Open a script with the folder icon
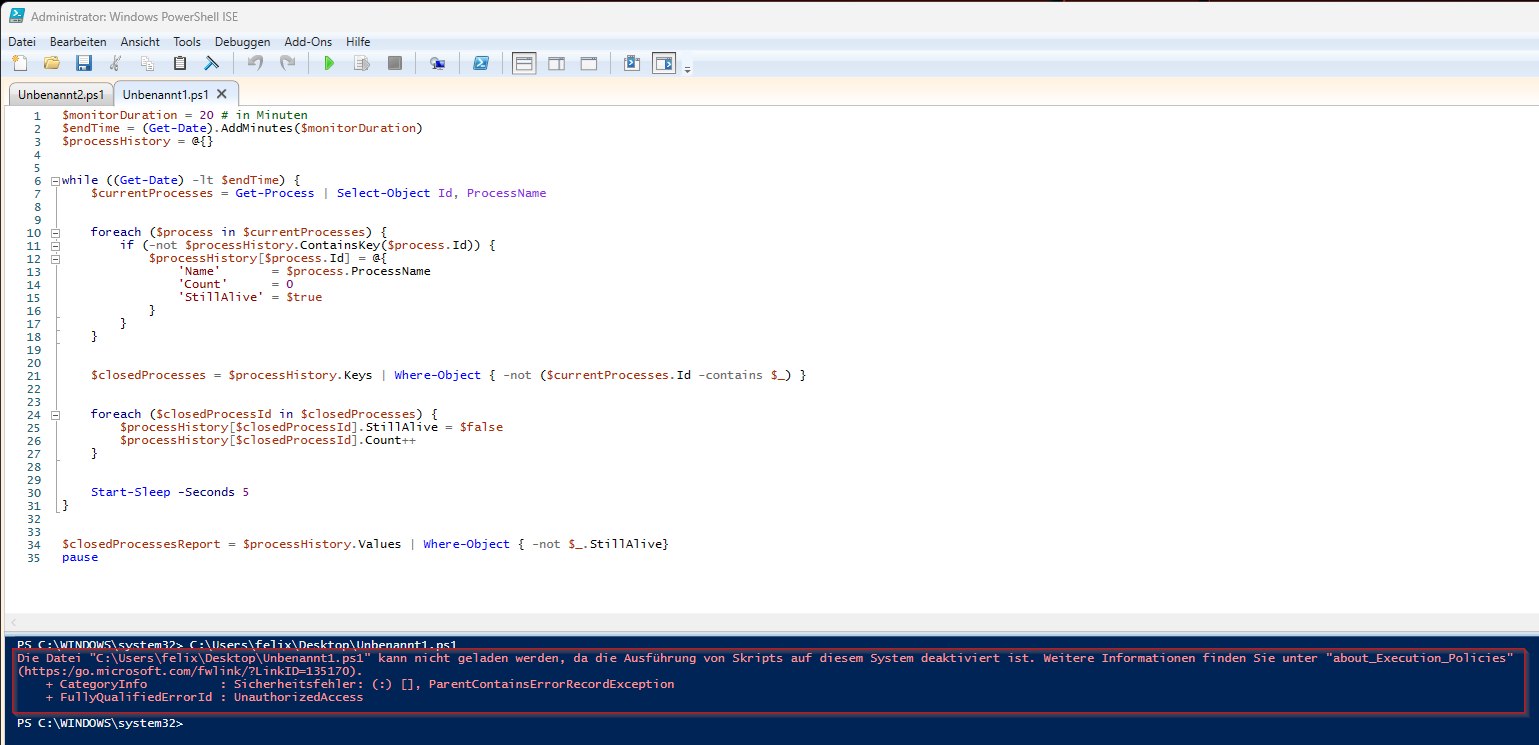This screenshot has height=745, width=1539. 51,64
